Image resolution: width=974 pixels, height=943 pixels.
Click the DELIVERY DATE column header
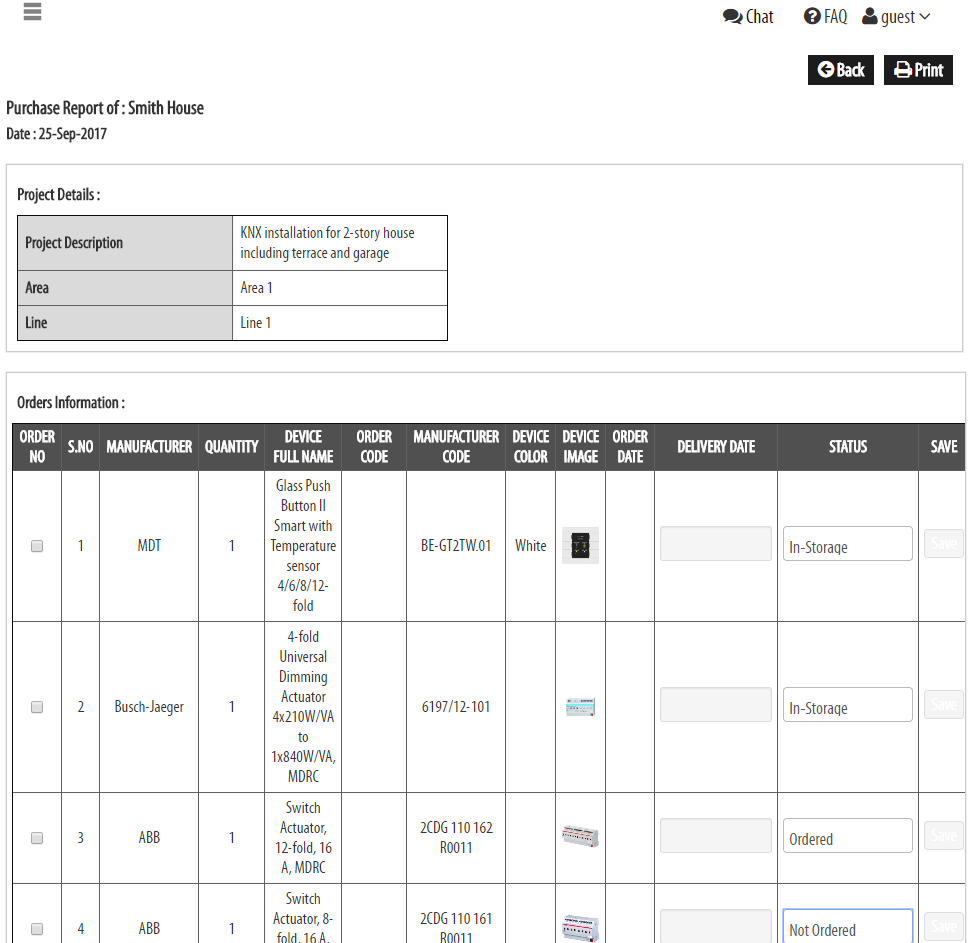coord(716,447)
